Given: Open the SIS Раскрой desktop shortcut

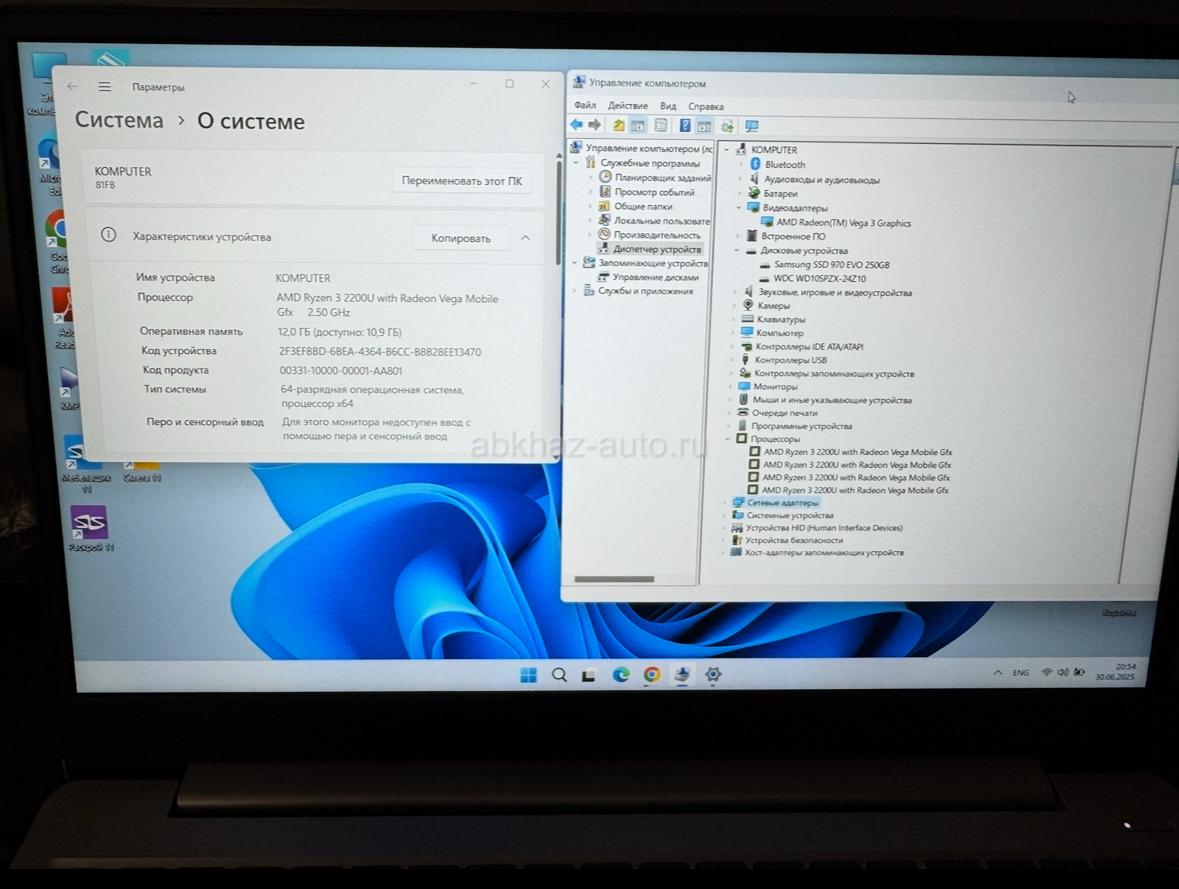Looking at the screenshot, I should click(x=89, y=528).
